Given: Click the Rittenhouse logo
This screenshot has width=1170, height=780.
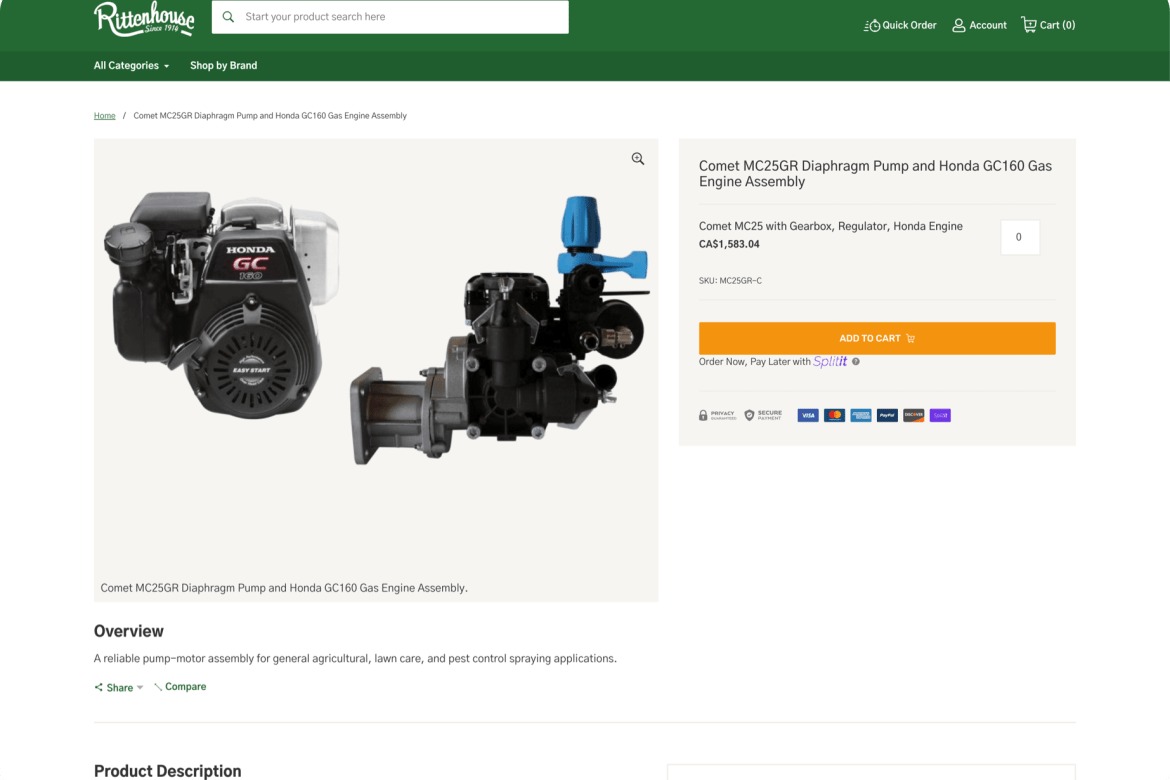Looking at the screenshot, I should pos(144,19).
